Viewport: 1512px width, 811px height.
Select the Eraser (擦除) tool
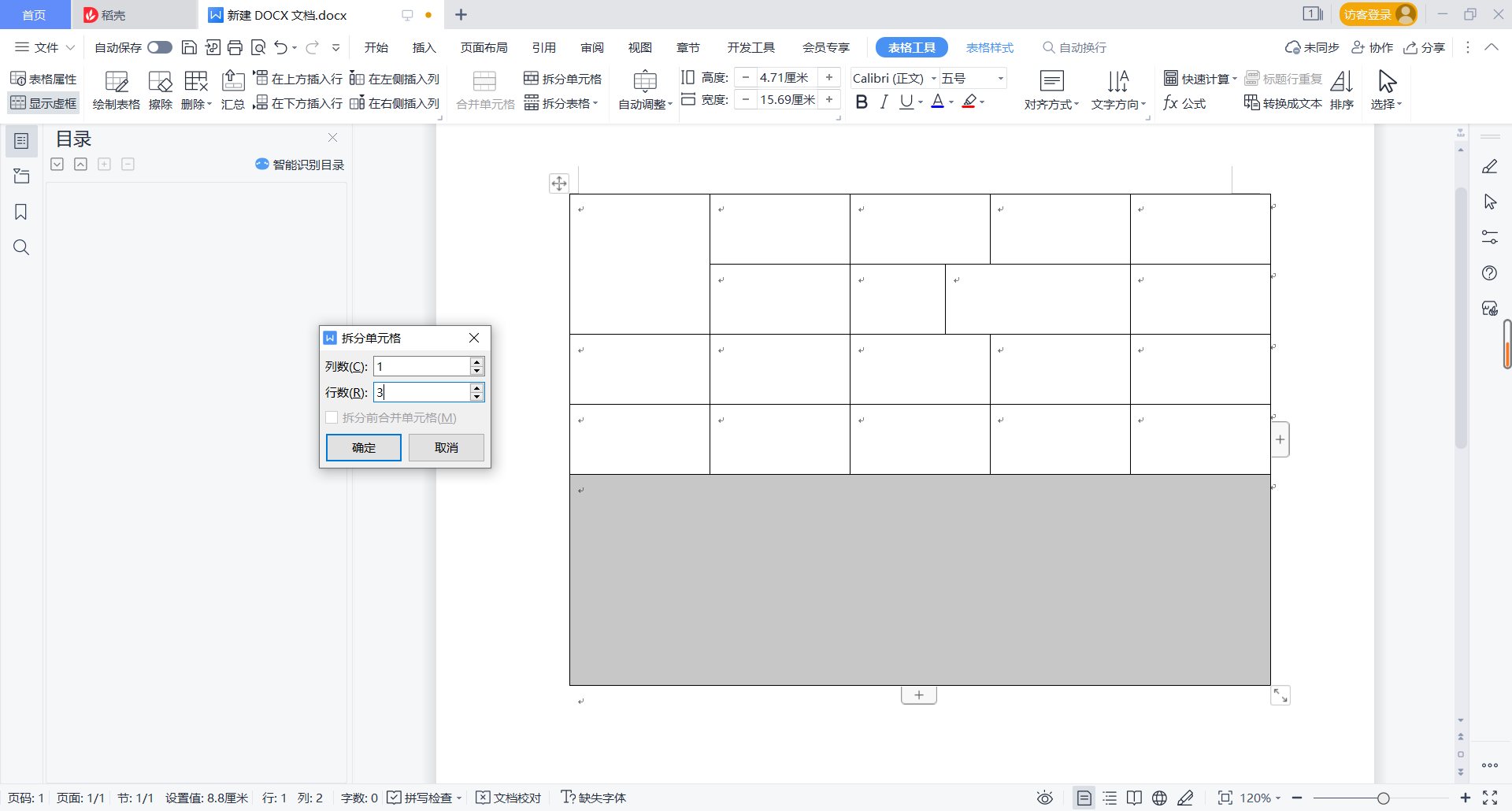pos(160,91)
